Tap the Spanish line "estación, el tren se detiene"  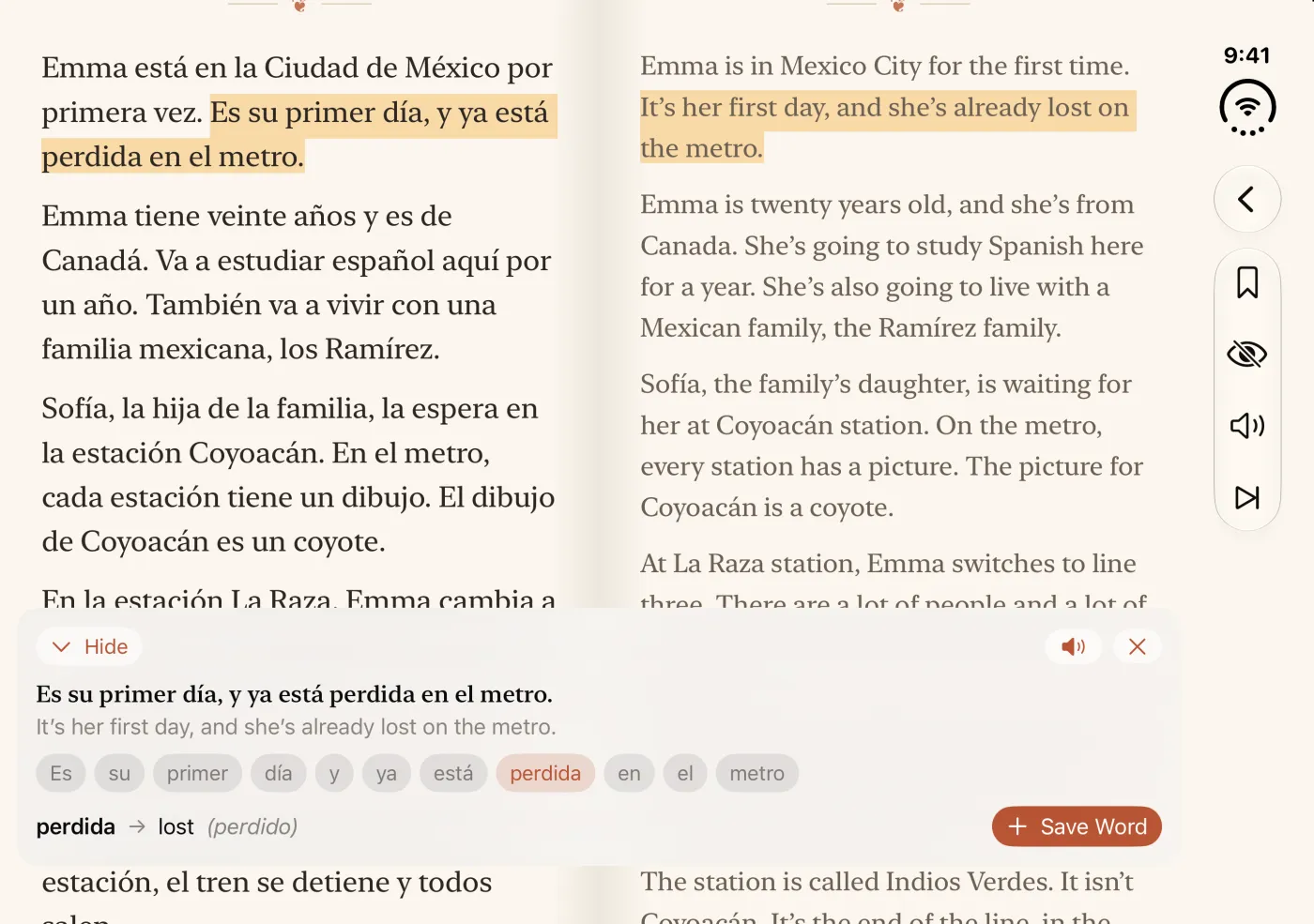coord(267,882)
